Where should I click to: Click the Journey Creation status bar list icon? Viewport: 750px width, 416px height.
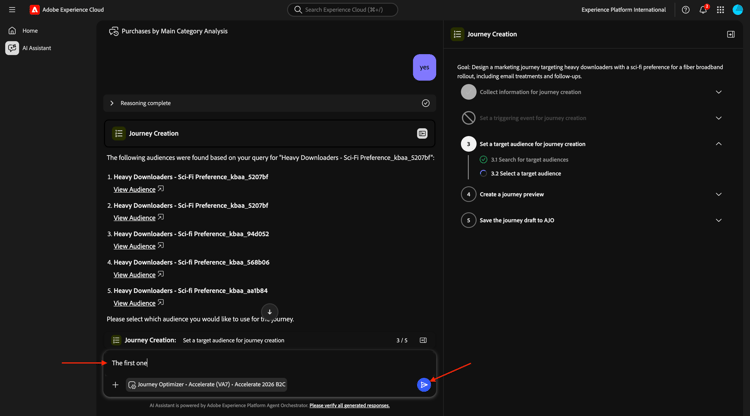(x=116, y=340)
